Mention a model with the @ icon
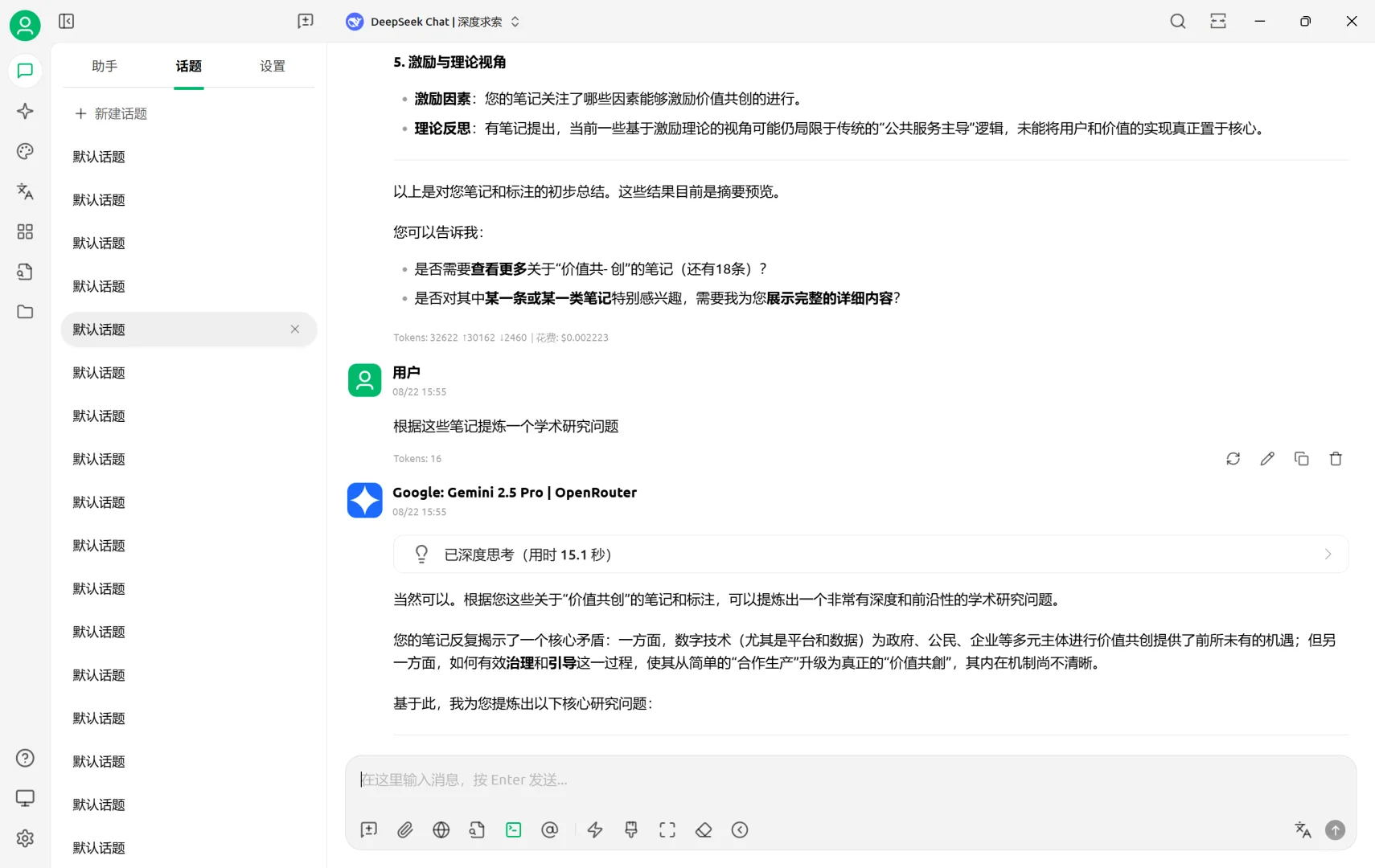This screenshot has height=868, width=1375. pyautogui.click(x=550, y=829)
